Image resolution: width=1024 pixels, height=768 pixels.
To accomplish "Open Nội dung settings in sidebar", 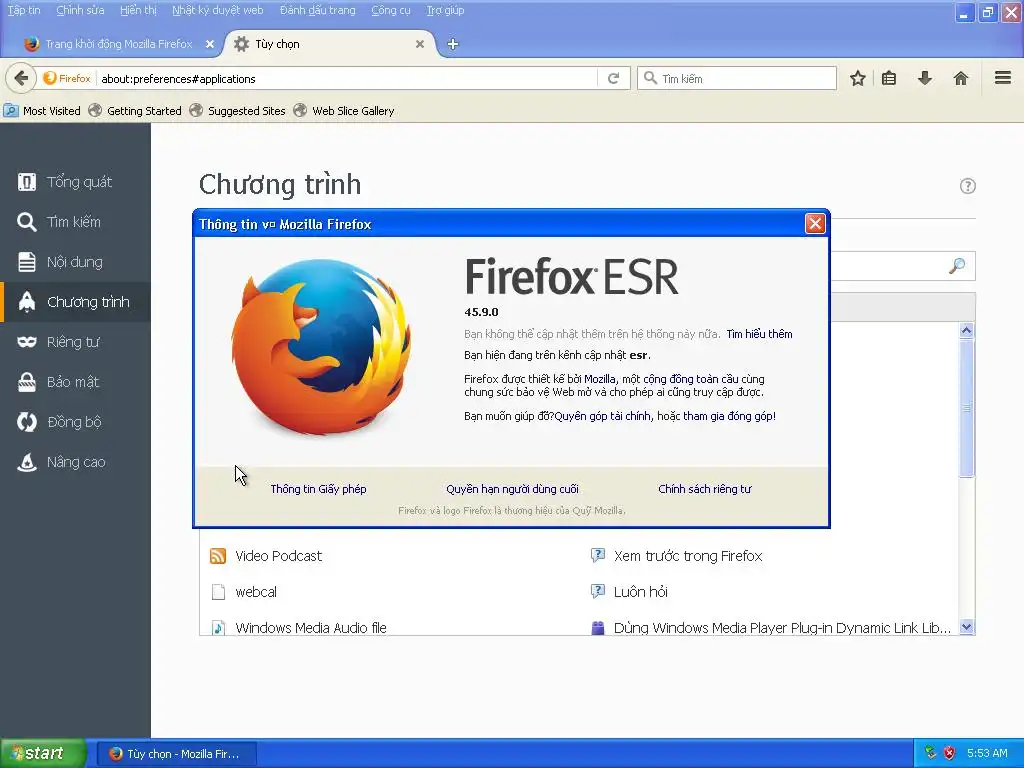I will tap(75, 262).
